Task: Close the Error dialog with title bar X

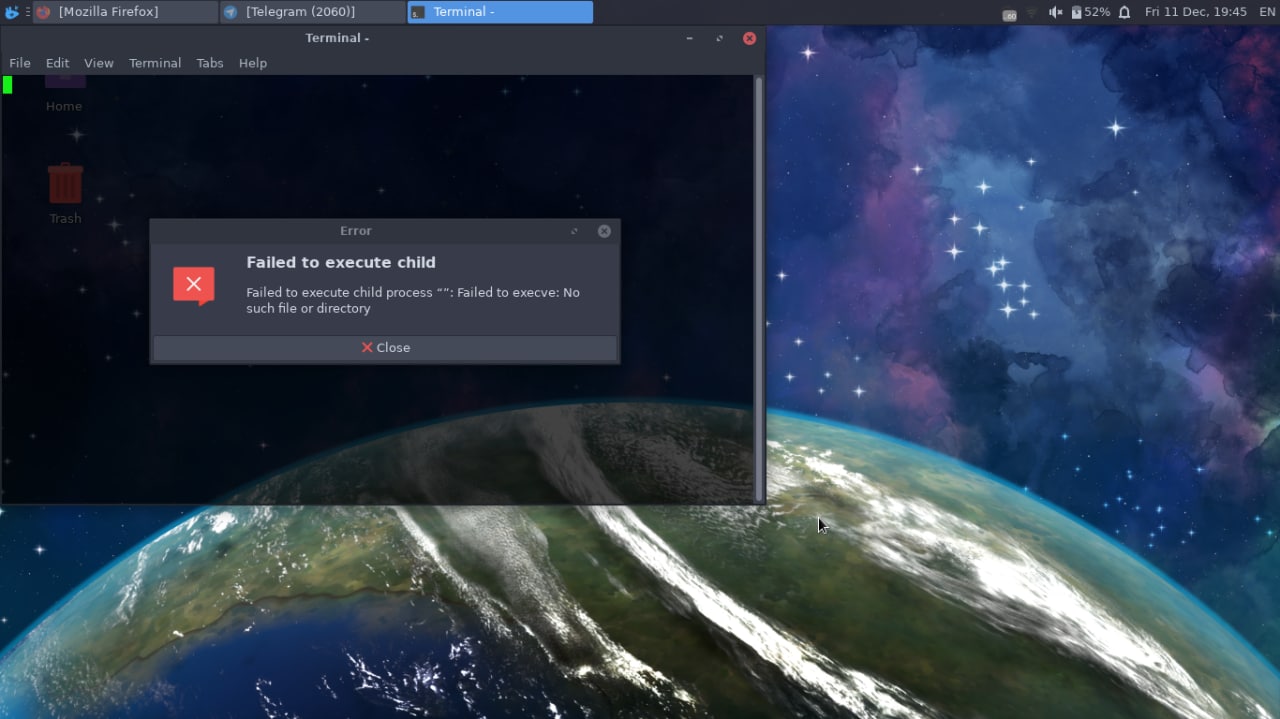Action: tap(604, 231)
